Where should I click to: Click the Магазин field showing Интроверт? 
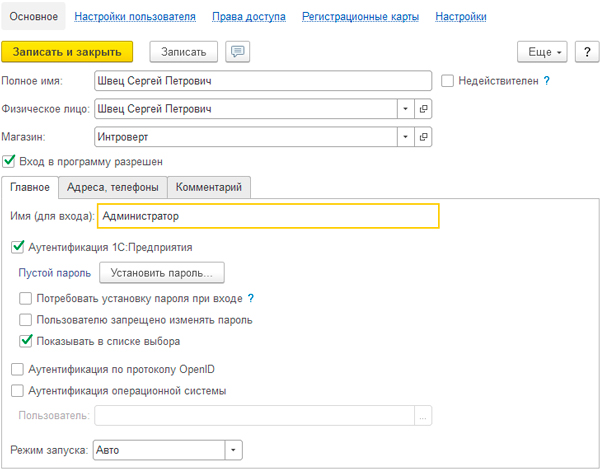pos(246,137)
